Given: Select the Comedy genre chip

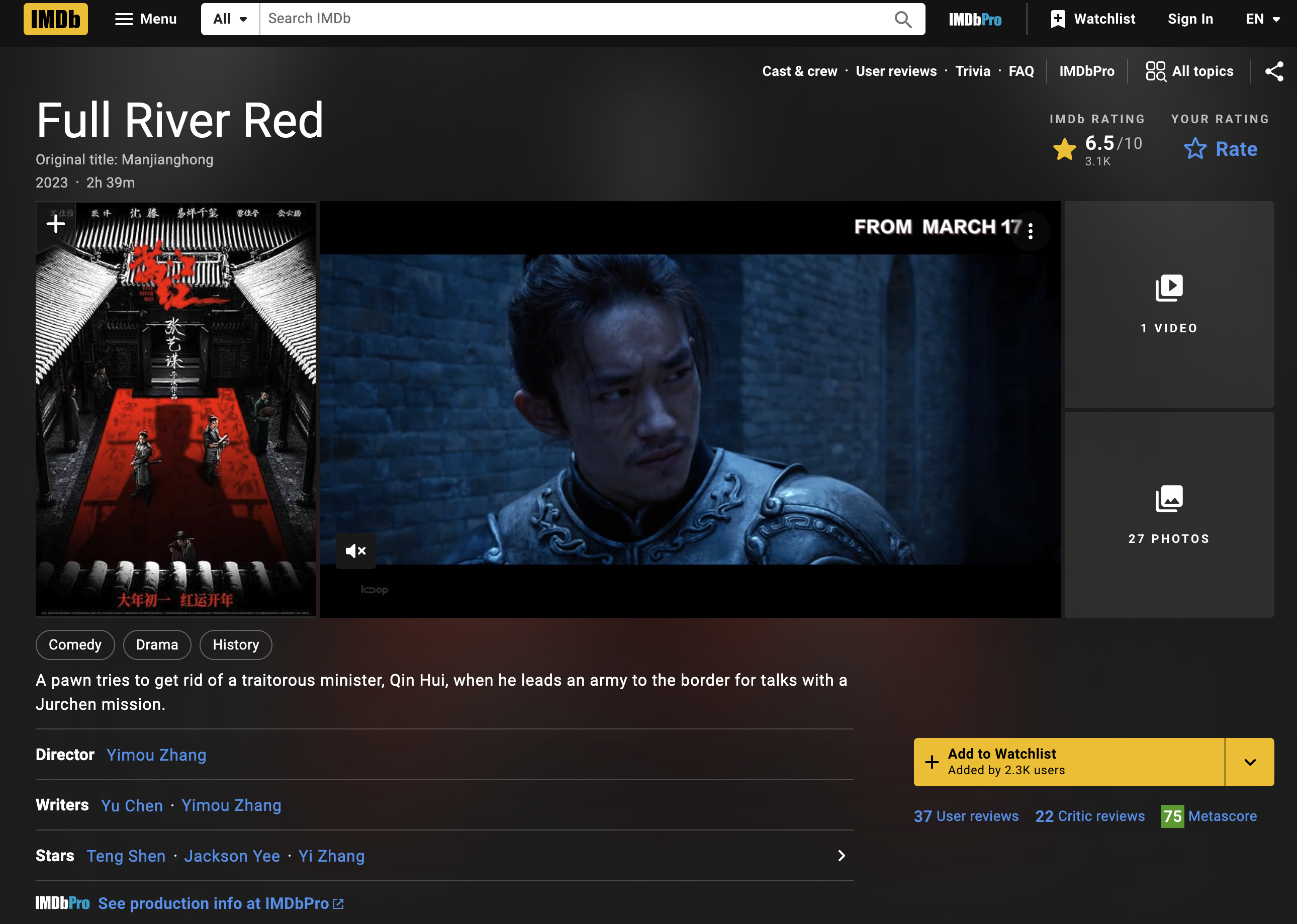Looking at the screenshot, I should 75,644.
